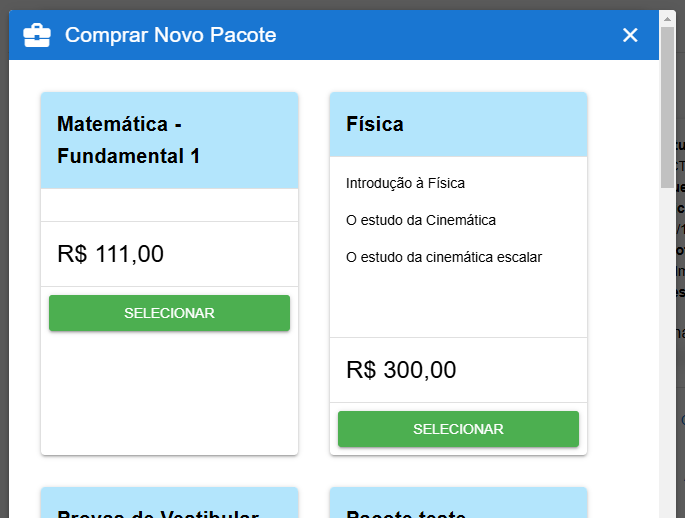685x518 pixels.
Task: Click the scrollbar up arrow
Action: tap(667, 17)
